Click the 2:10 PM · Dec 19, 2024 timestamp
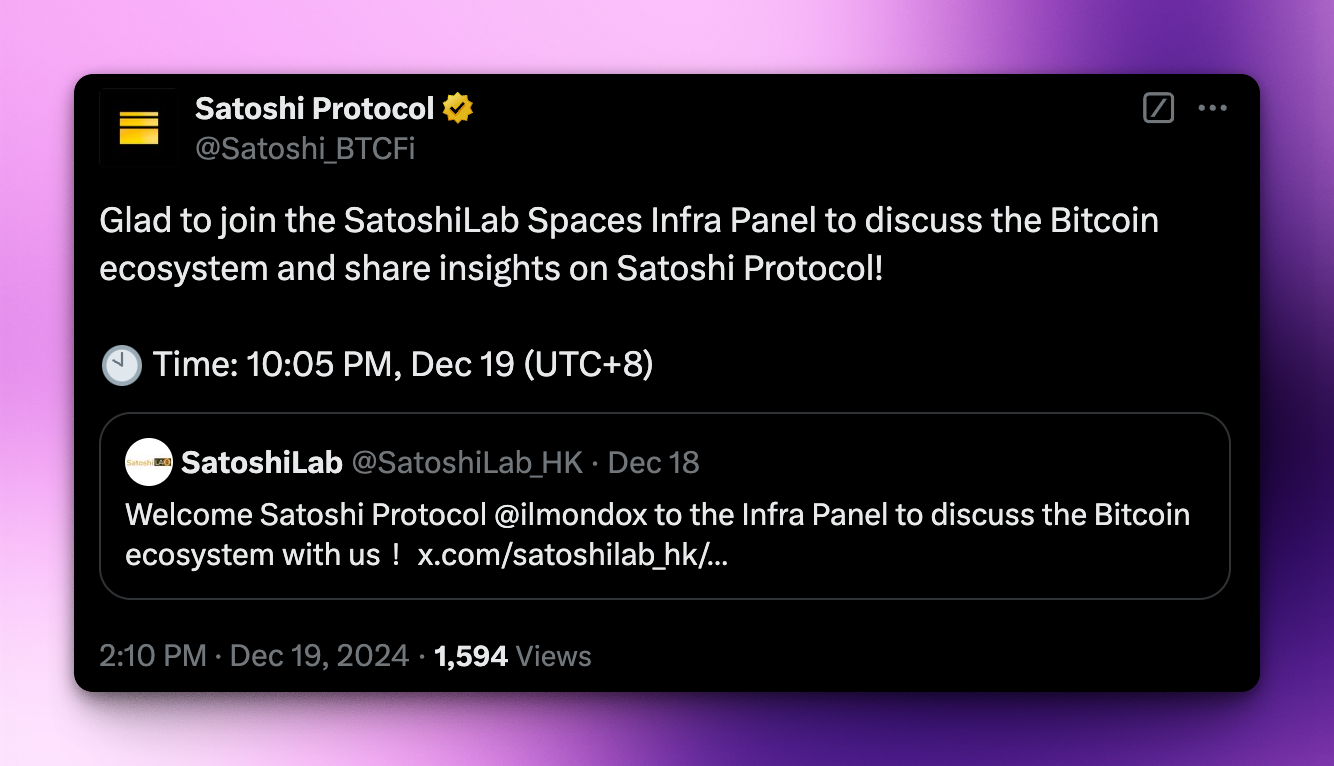This screenshot has width=1334, height=766. 254,656
